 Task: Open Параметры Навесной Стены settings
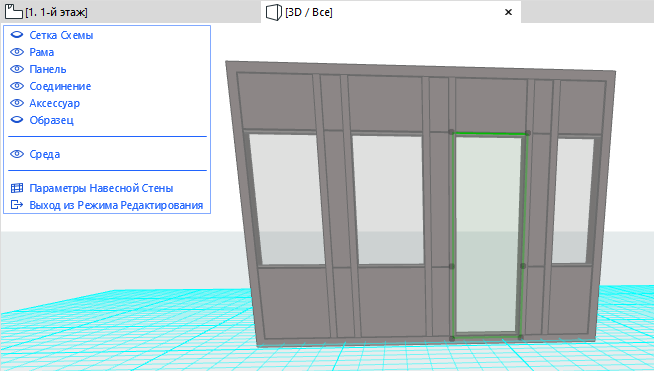click(x=101, y=188)
